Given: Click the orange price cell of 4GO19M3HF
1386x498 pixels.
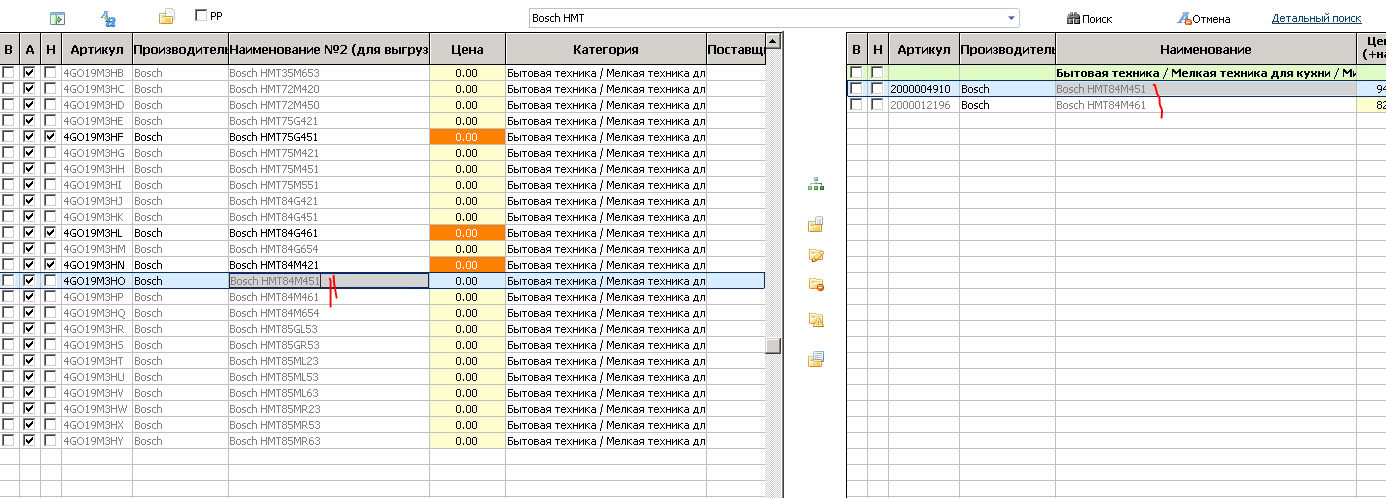Looking at the screenshot, I should 467,137.
